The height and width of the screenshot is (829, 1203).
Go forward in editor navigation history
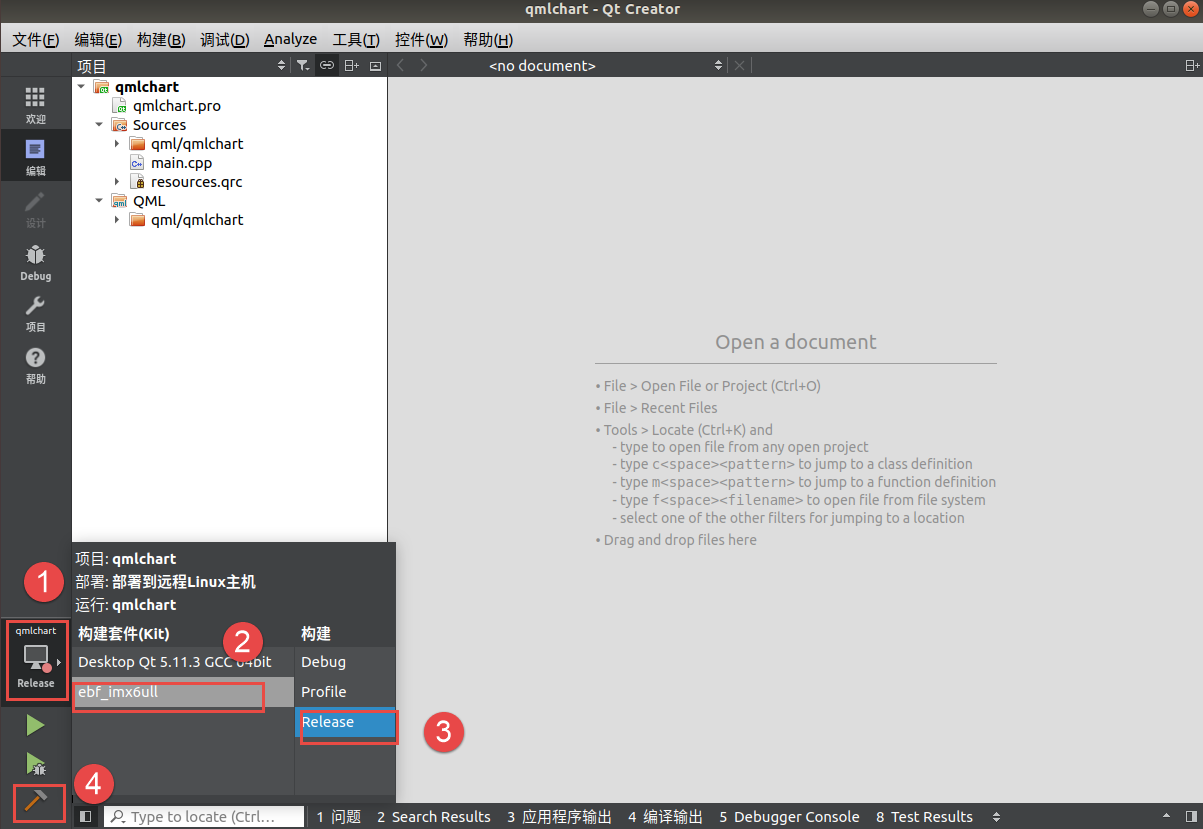point(424,65)
